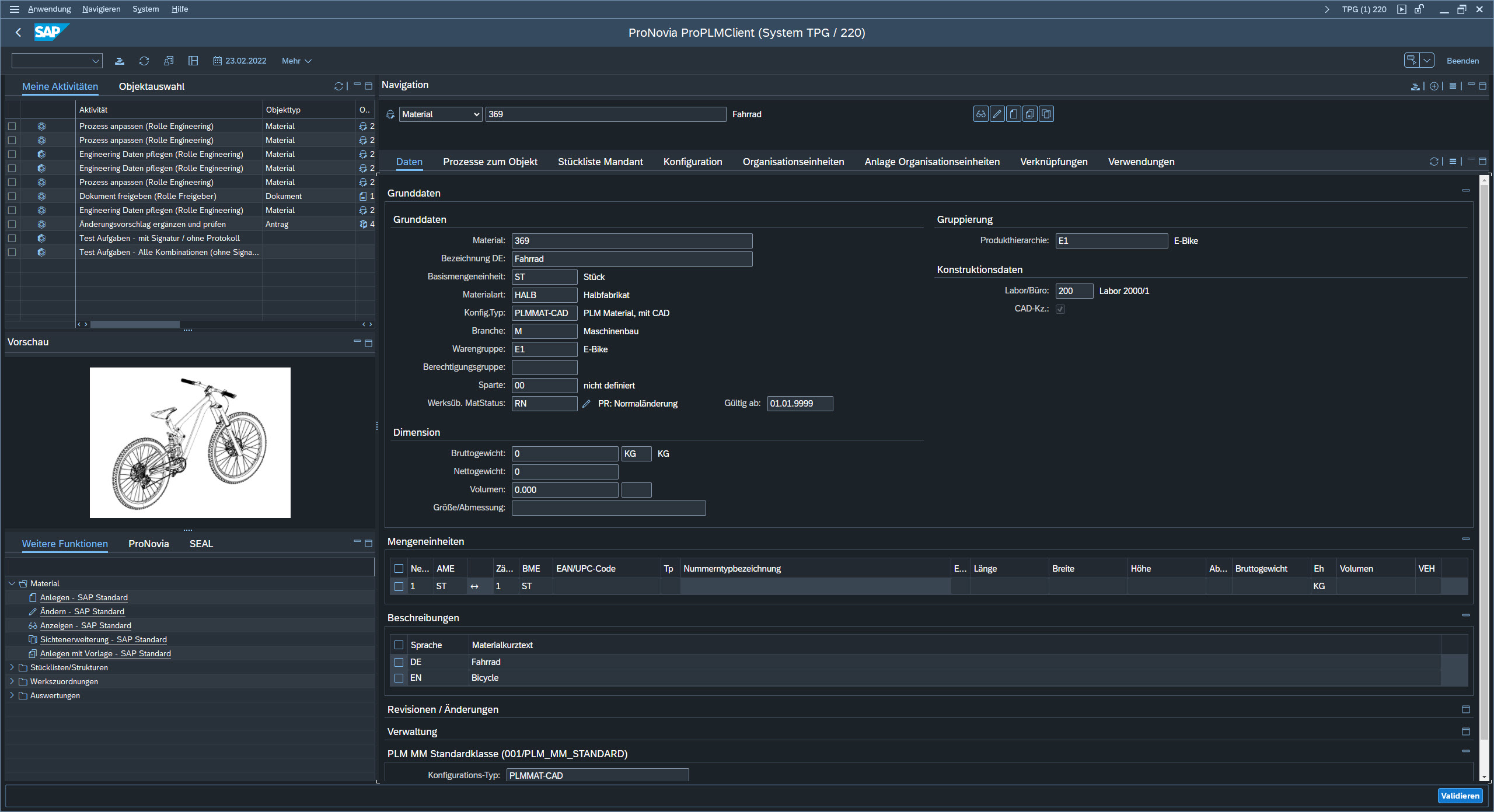Viewport: 1494px width, 812px height.
Task: Open the Mehr dropdown menu
Action: [x=296, y=61]
